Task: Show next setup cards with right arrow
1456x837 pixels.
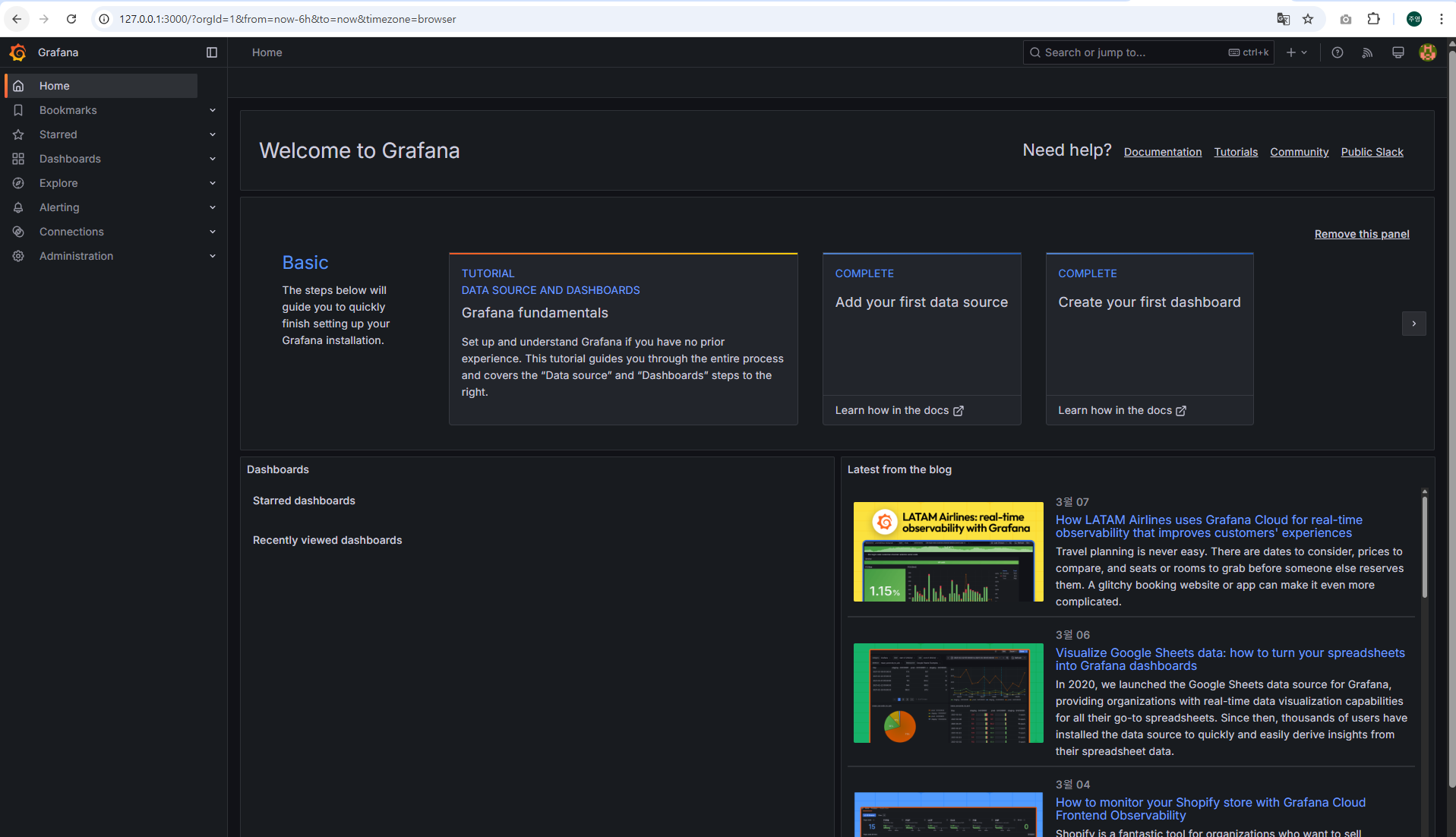Action: click(x=1413, y=324)
